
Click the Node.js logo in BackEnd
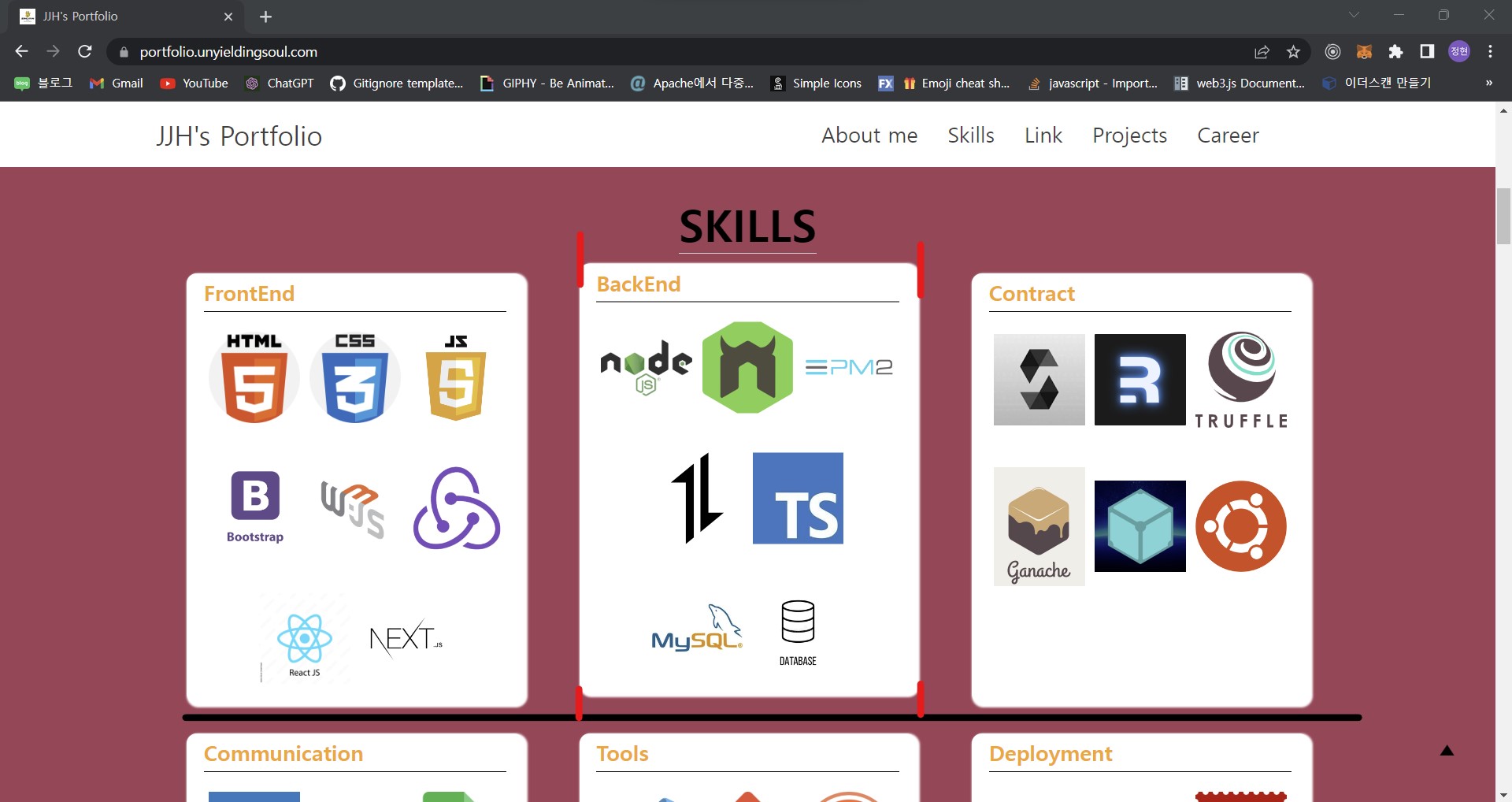pyautogui.click(x=647, y=367)
